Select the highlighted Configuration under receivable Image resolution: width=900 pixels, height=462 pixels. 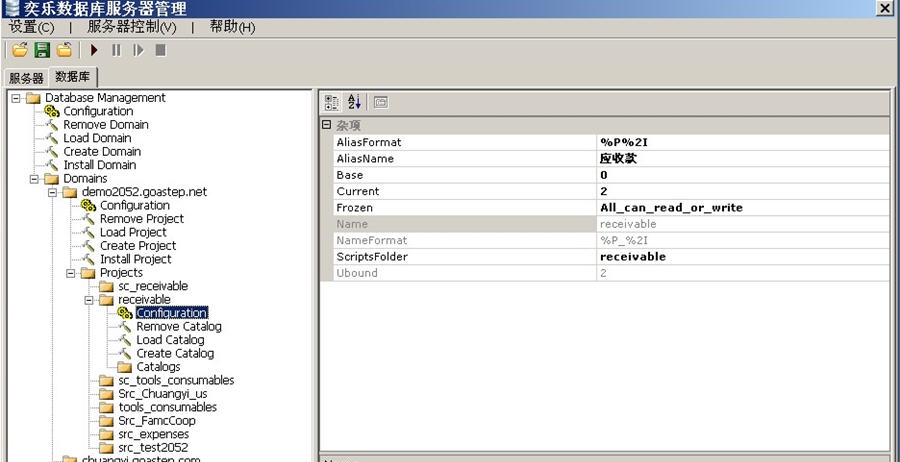tap(172, 313)
